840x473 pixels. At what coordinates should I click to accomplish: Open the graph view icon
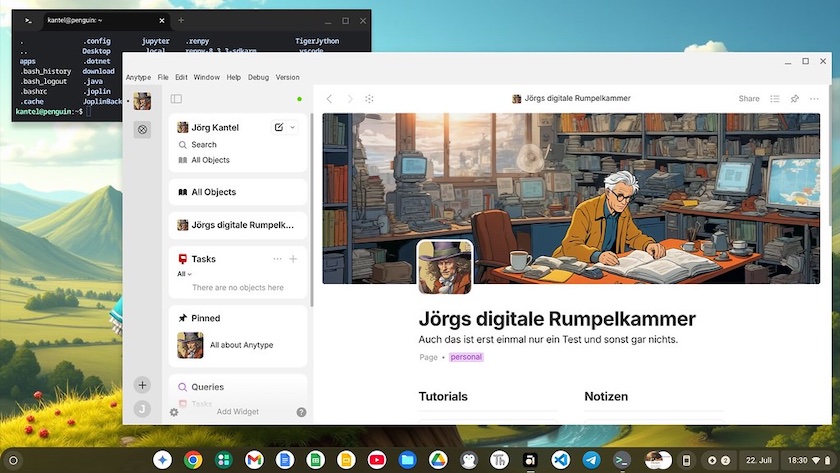click(x=370, y=99)
